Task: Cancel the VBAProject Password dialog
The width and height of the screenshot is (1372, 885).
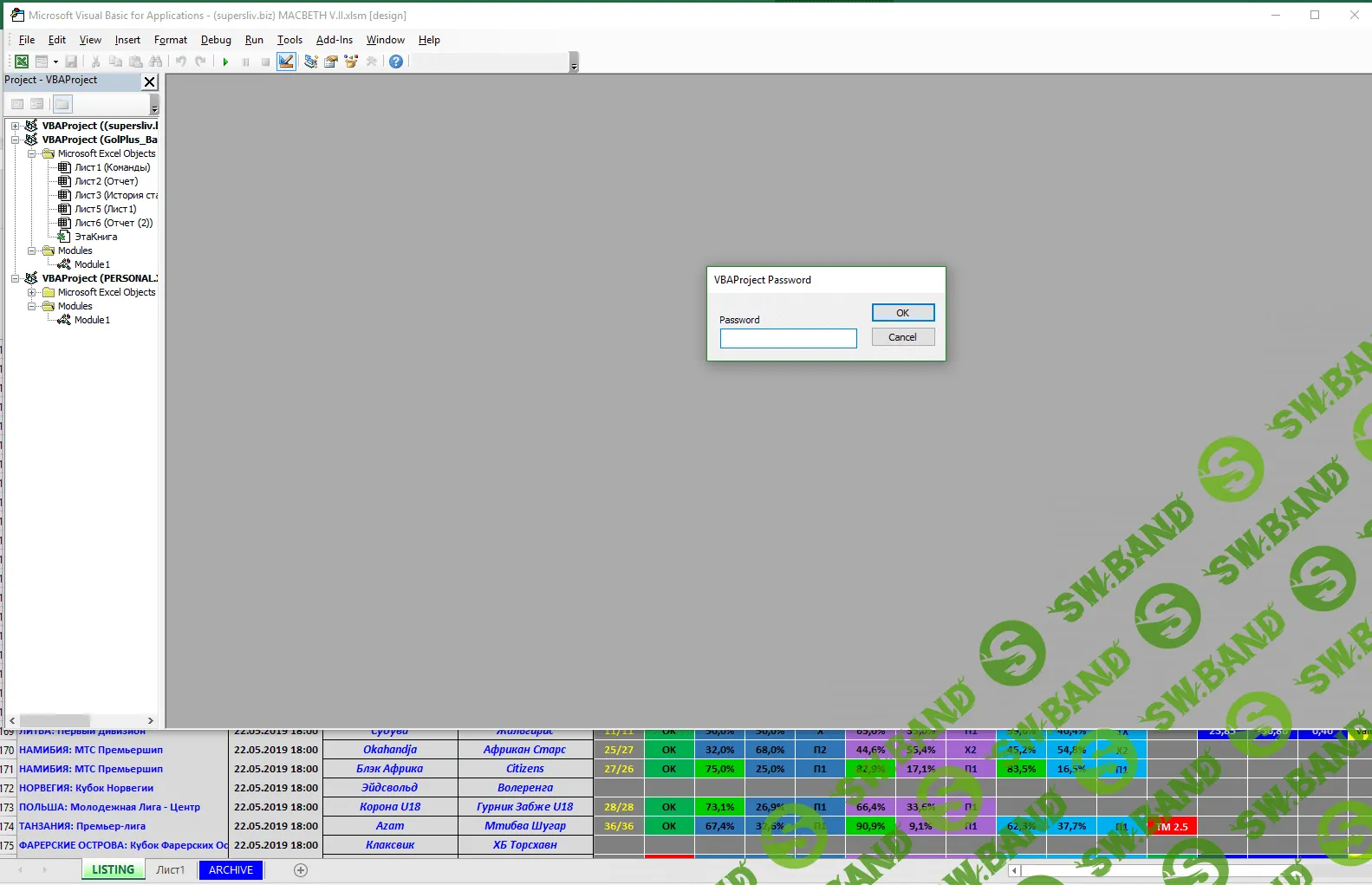Action: point(902,337)
